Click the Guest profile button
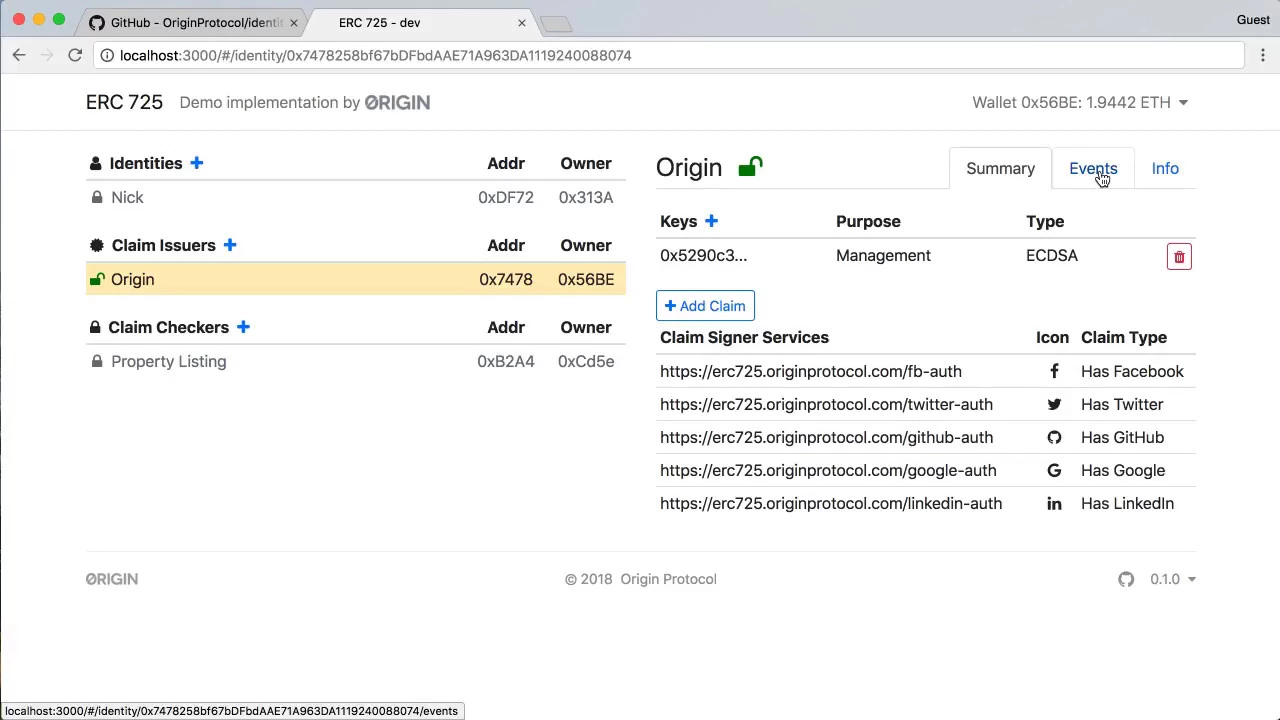 [1253, 19]
